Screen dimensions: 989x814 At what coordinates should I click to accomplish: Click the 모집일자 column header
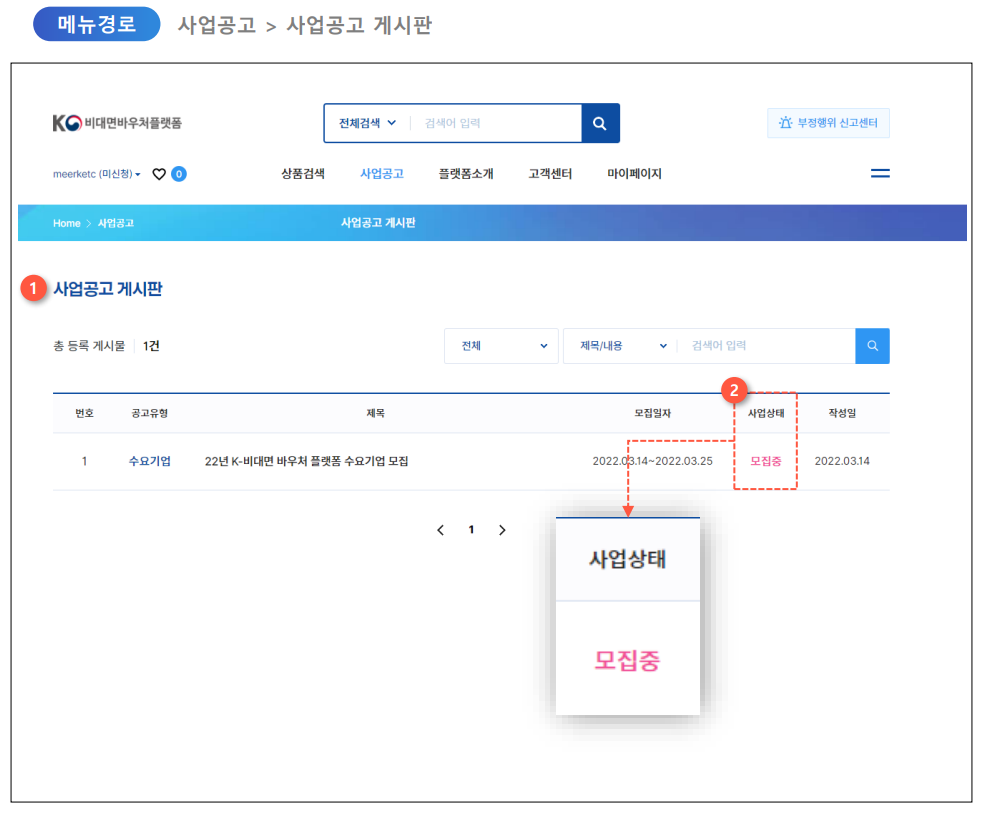click(653, 414)
